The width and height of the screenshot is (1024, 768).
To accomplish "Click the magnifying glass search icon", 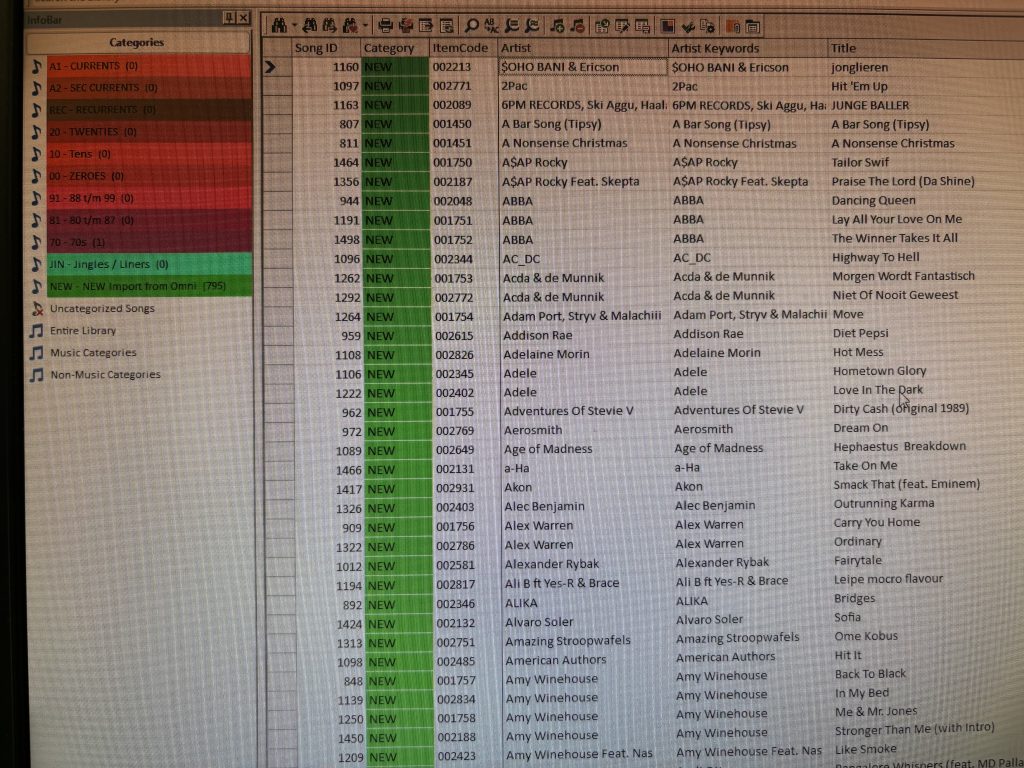I will [472, 25].
